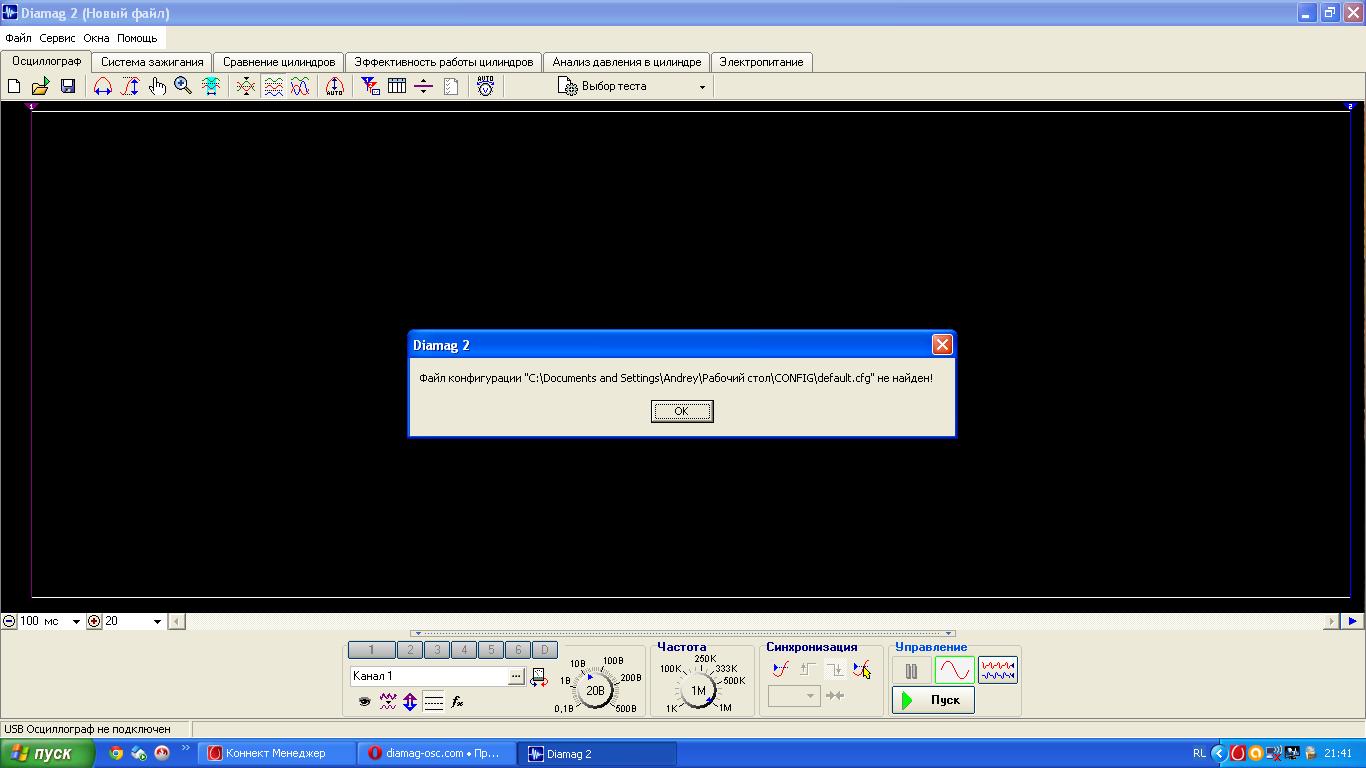Select the rising edge sync icon
1366x768 pixels.
point(808,669)
